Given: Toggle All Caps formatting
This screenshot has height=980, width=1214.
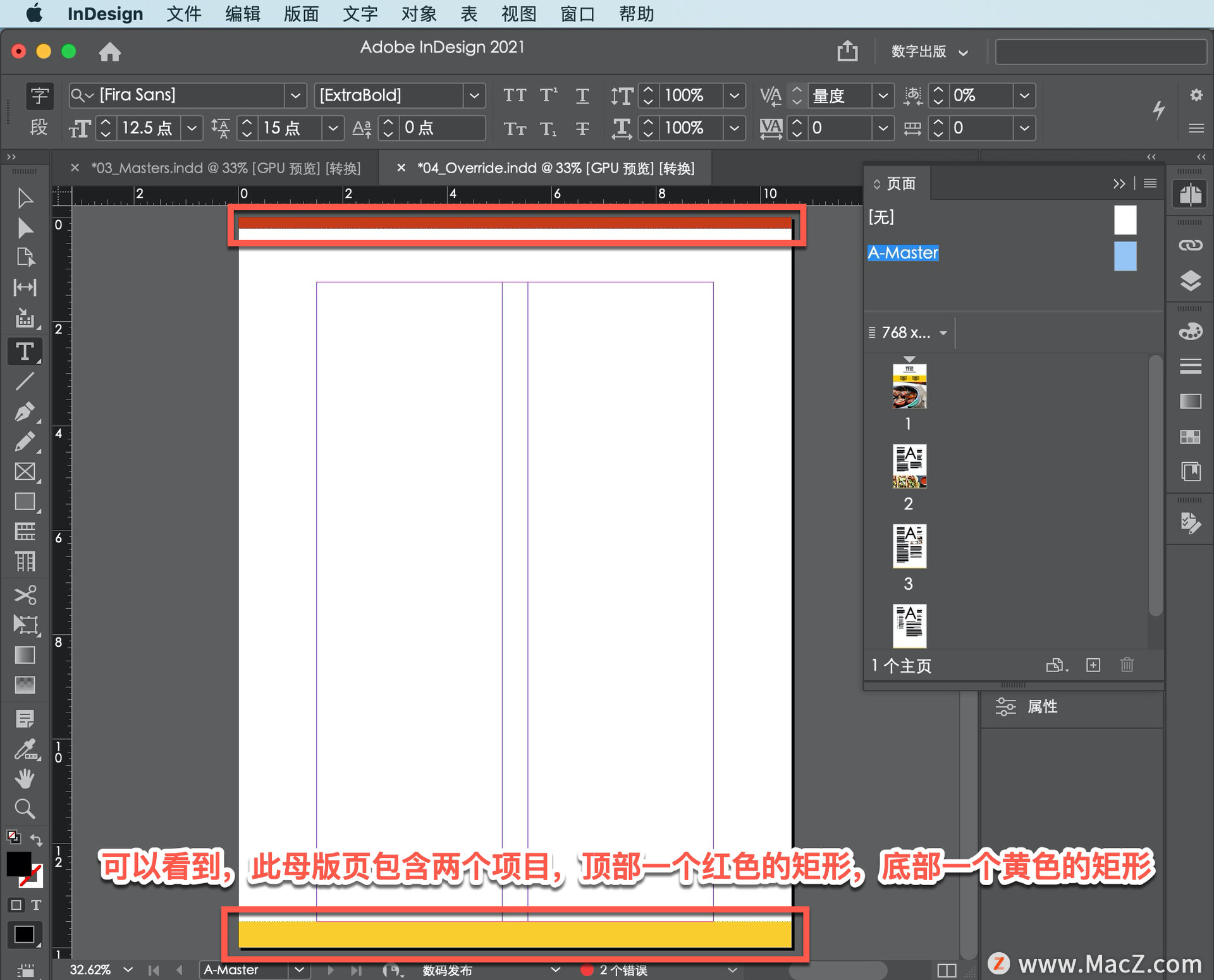Looking at the screenshot, I should 515,95.
